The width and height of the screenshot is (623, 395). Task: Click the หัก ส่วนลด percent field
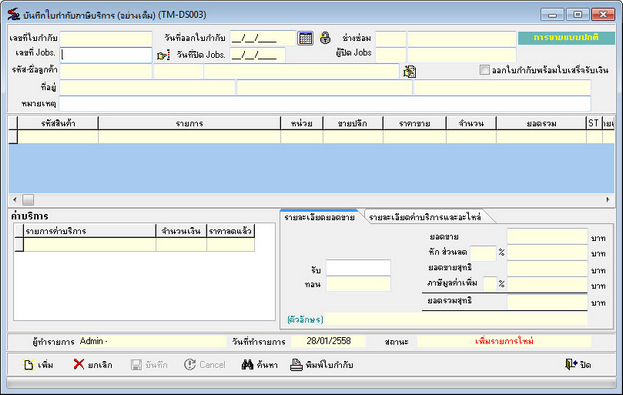click(483, 253)
